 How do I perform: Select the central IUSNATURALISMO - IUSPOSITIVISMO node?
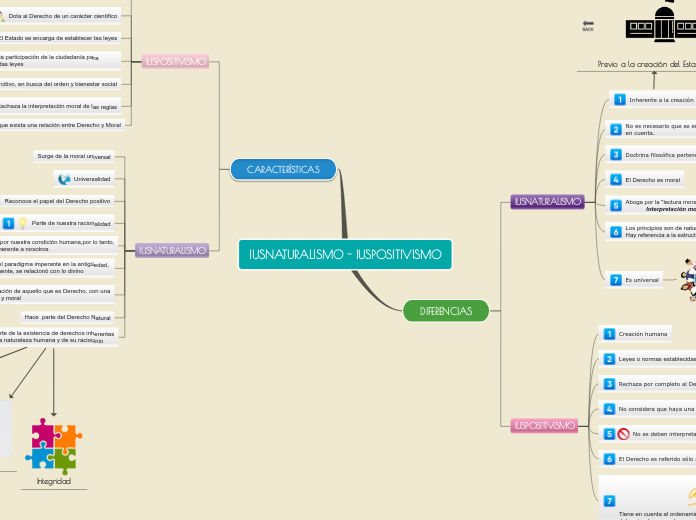click(345, 254)
